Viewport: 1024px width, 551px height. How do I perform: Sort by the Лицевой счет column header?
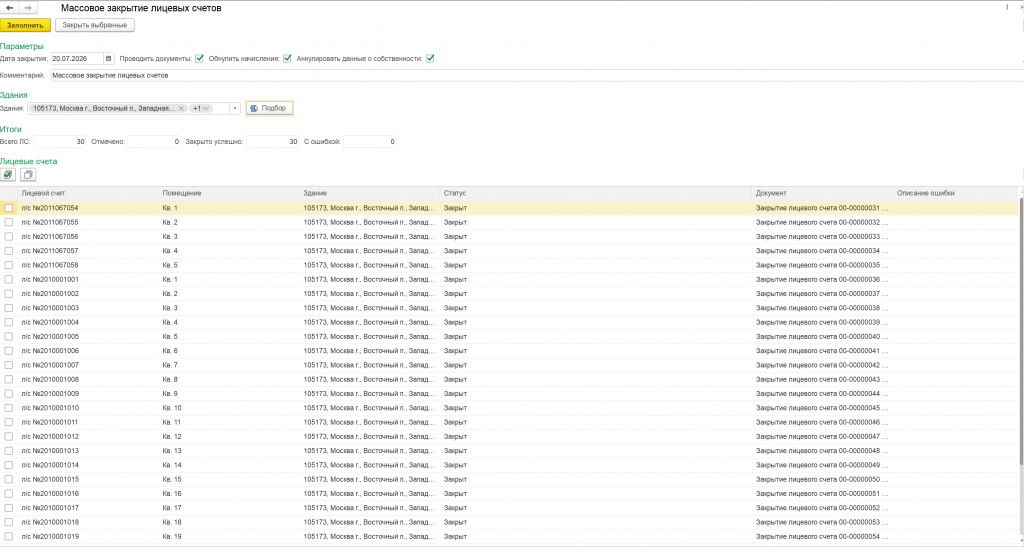pos(88,193)
